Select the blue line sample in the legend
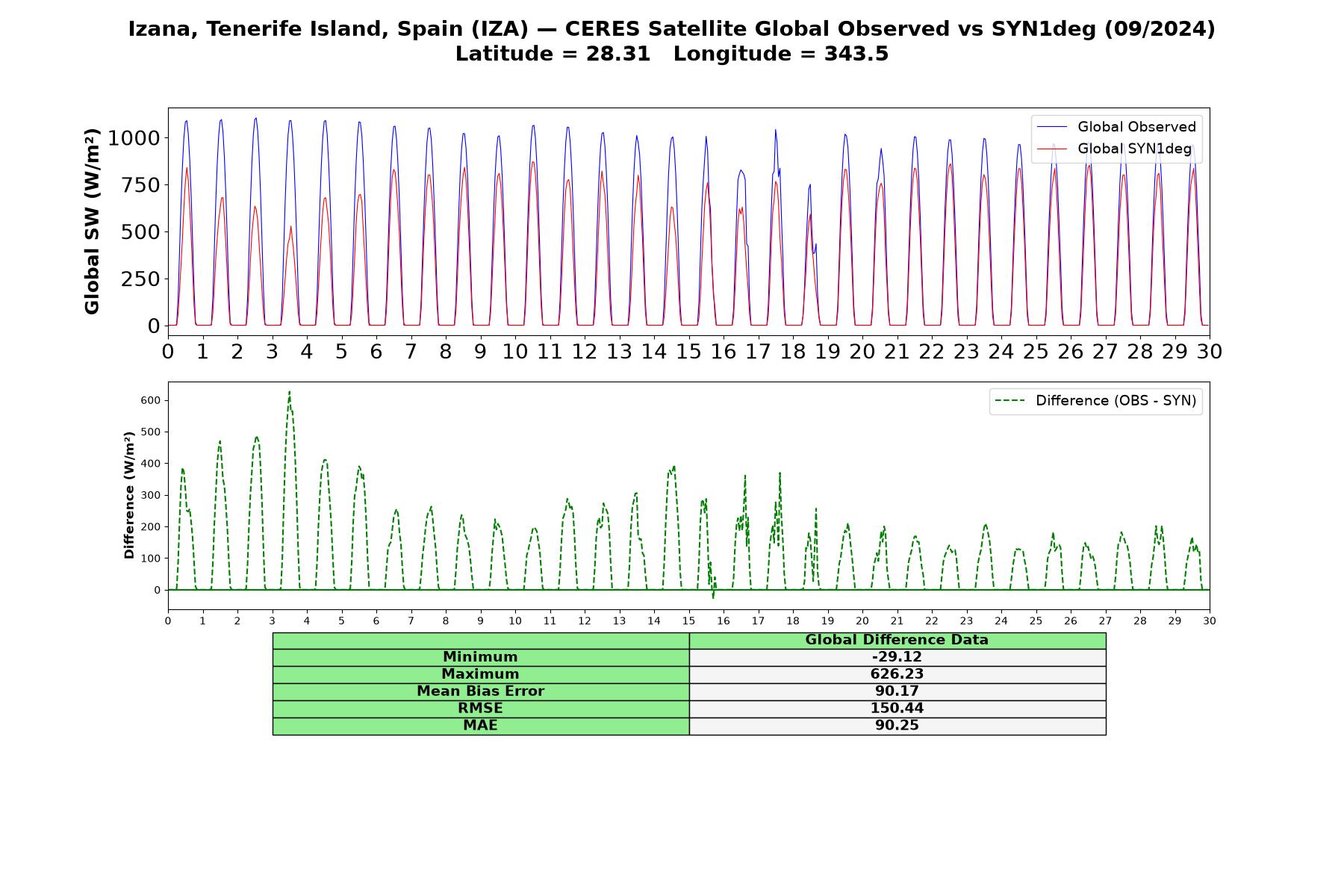The image size is (1344, 896). [1052, 127]
